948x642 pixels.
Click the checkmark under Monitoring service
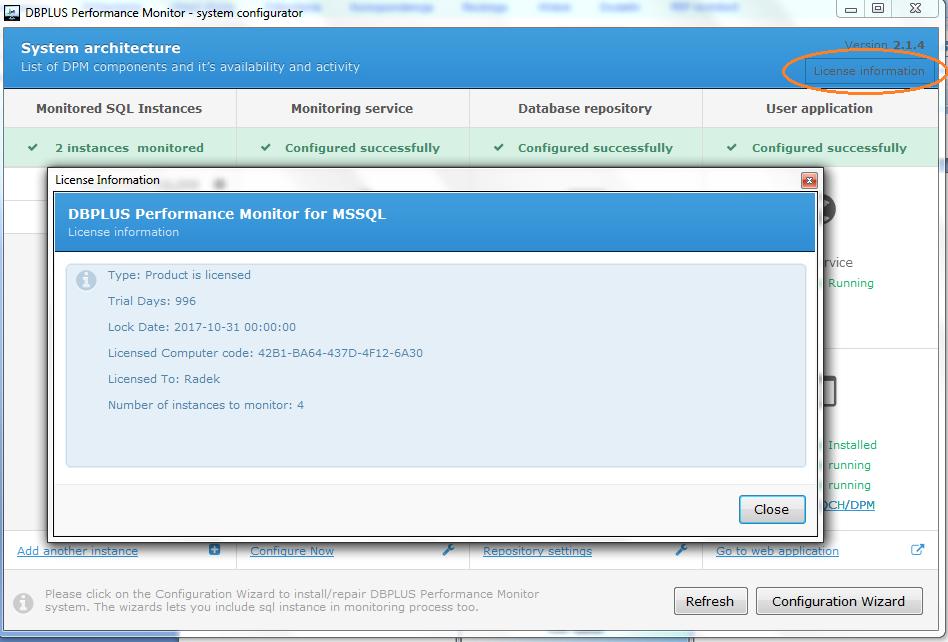tap(265, 147)
